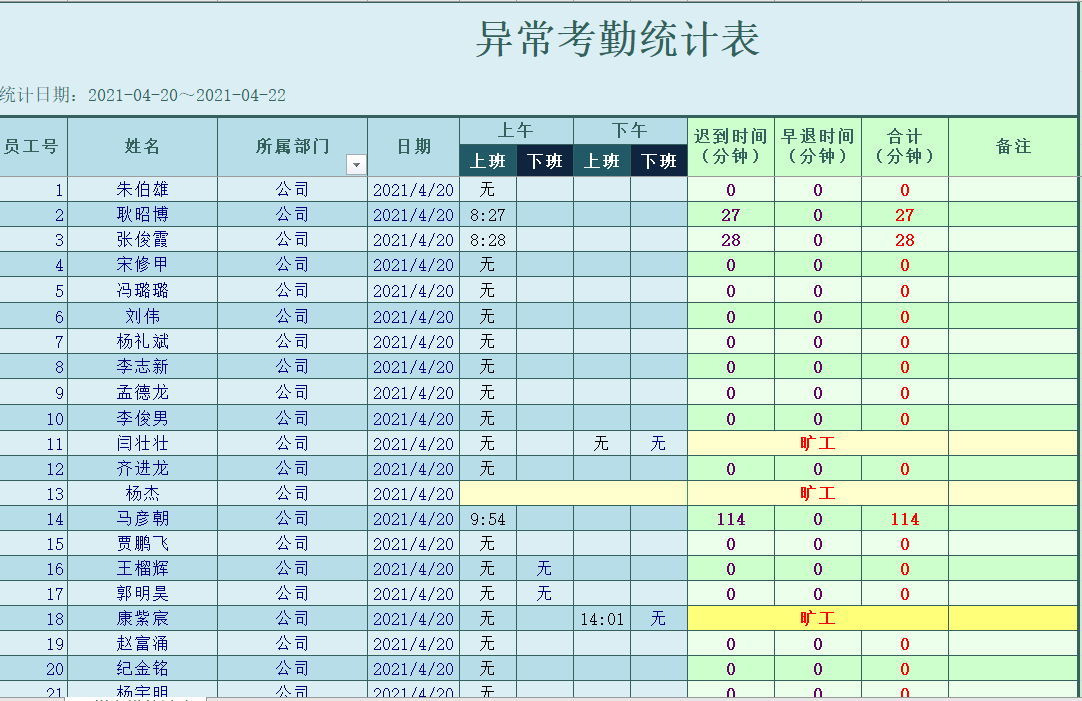The width and height of the screenshot is (1082, 701).
Task: Select the red total value 114
Action: 905,518
